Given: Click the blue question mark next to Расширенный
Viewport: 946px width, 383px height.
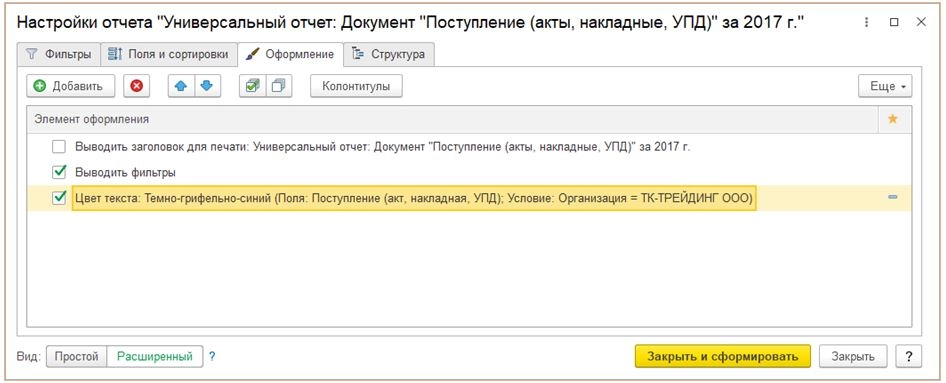Looking at the screenshot, I should (212, 356).
